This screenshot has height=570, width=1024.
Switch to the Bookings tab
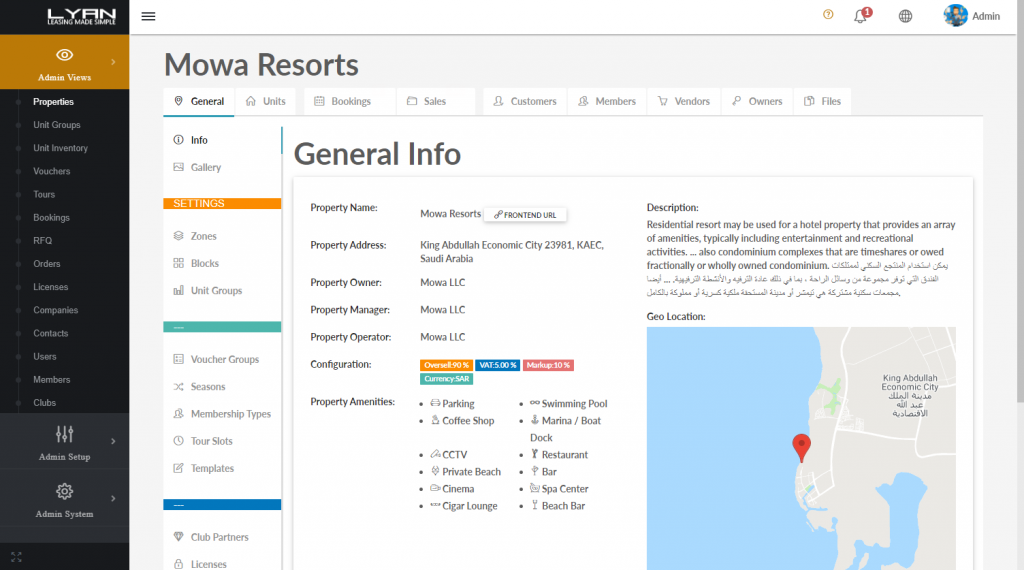click(x=342, y=101)
